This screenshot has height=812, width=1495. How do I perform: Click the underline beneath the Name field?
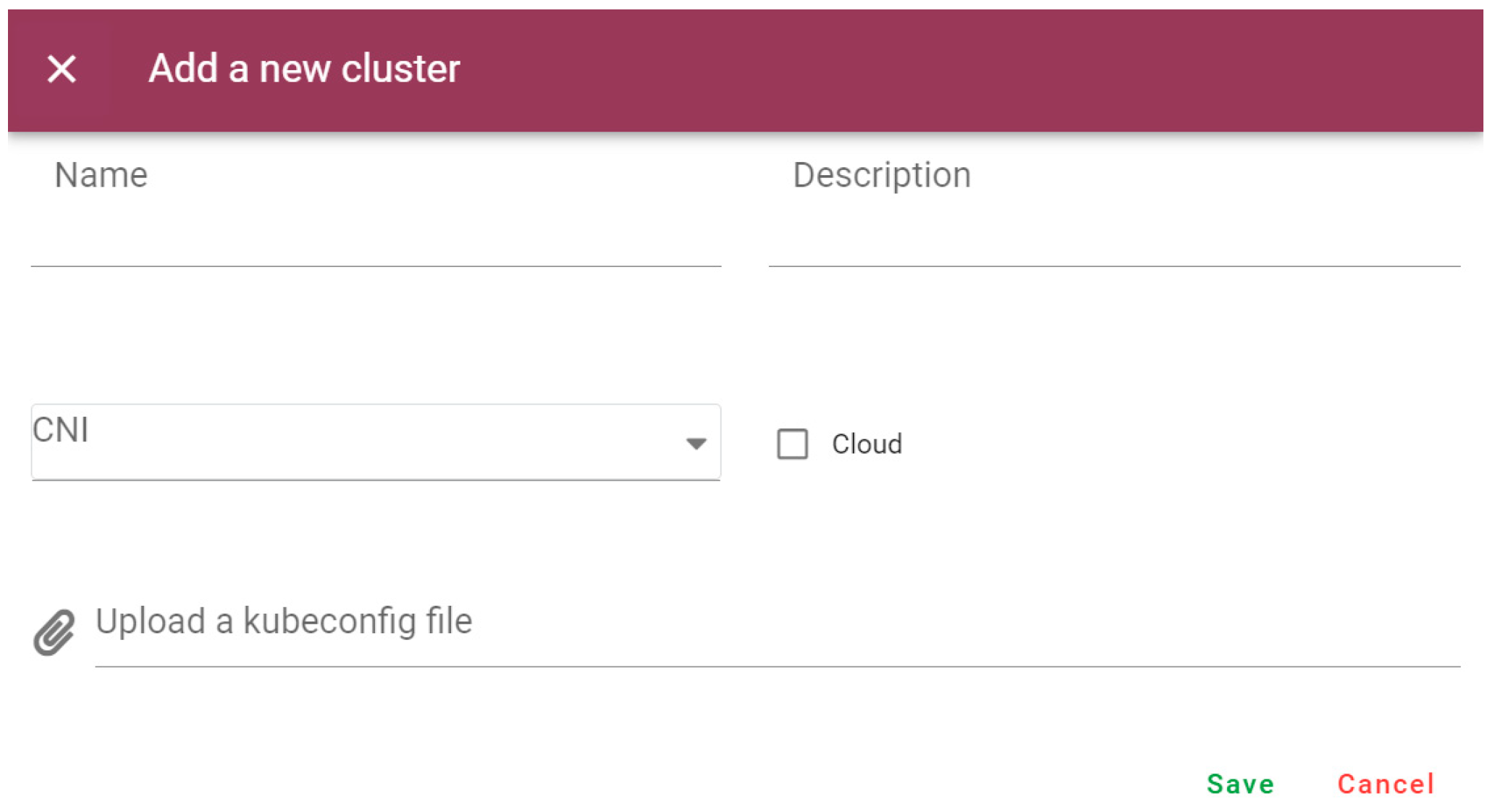pos(376,266)
